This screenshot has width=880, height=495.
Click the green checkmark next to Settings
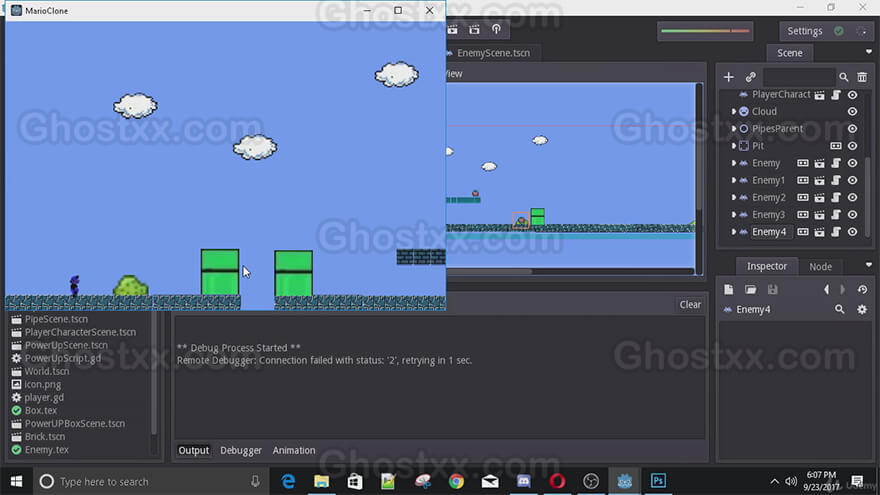click(838, 31)
